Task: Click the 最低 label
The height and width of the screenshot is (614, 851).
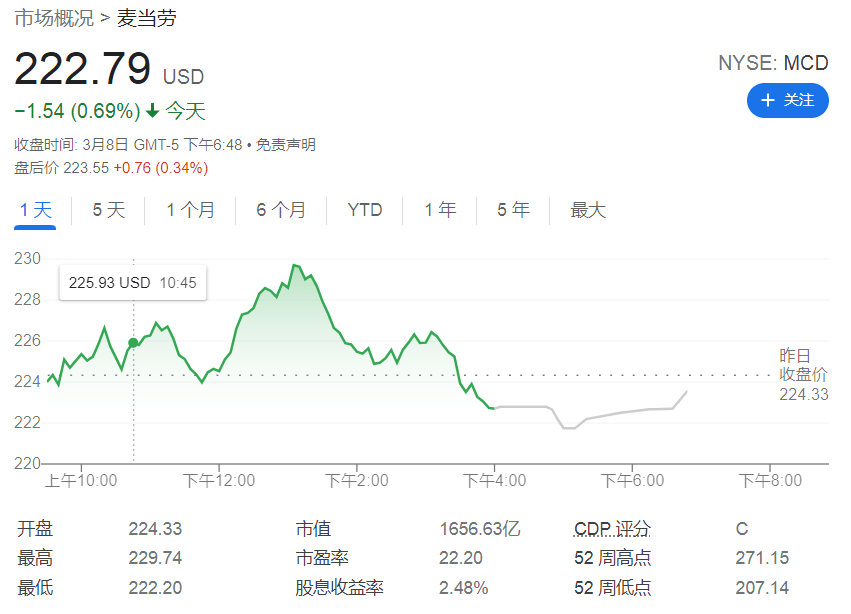Action: pos(35,588)
